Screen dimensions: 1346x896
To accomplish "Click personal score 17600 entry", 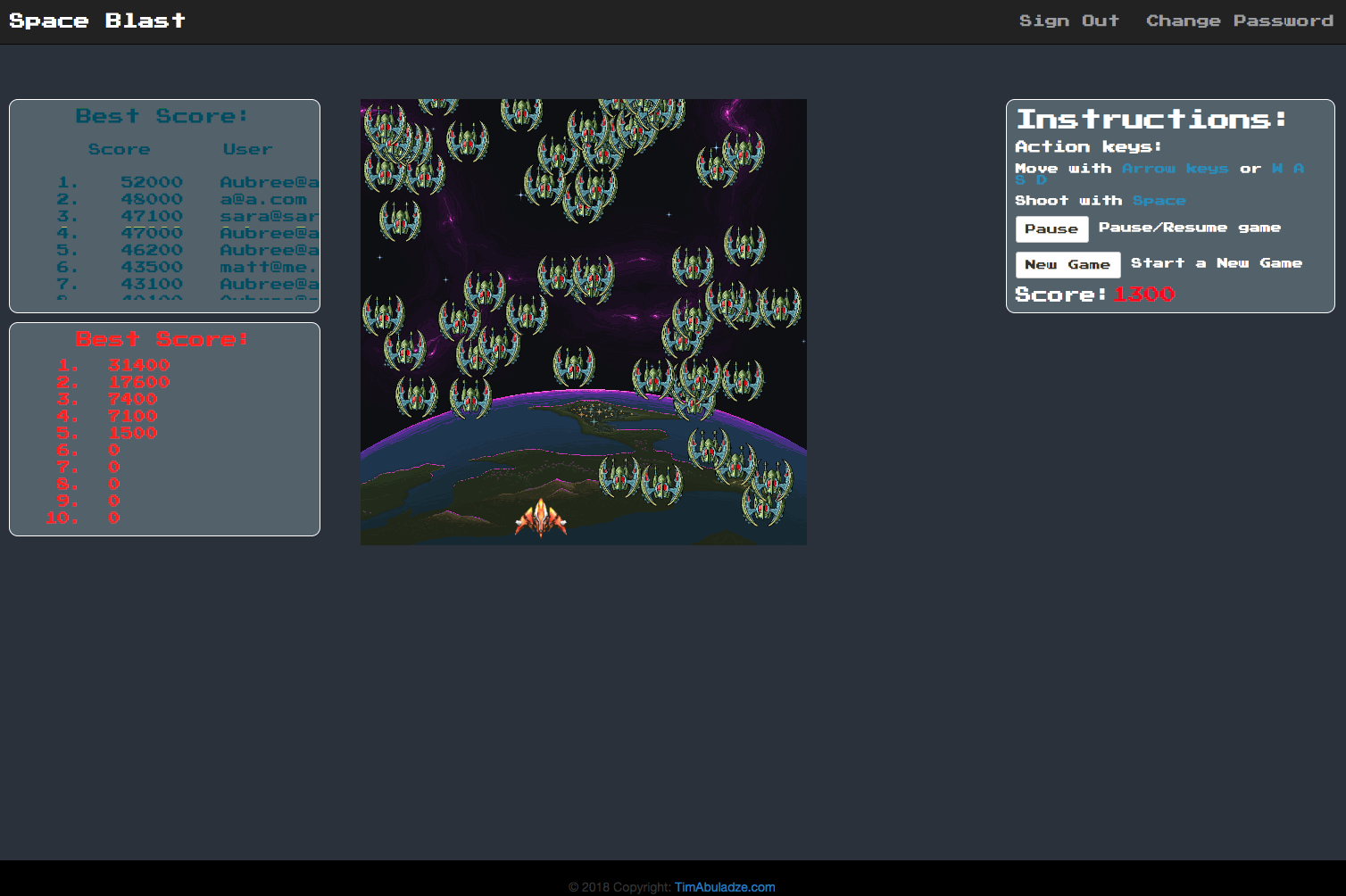I will pos(138,382).
